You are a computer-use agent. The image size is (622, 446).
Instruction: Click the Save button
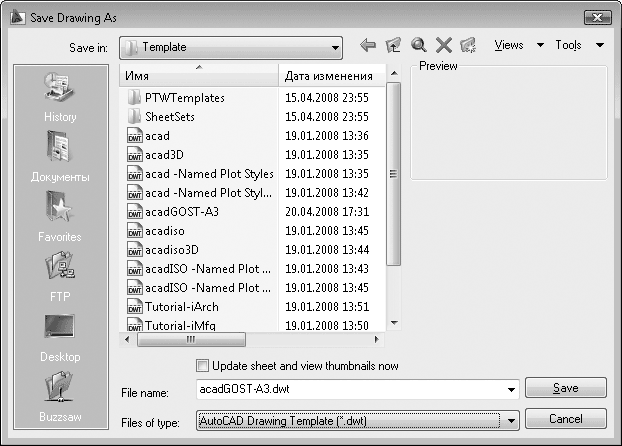(x=565, y=388)
